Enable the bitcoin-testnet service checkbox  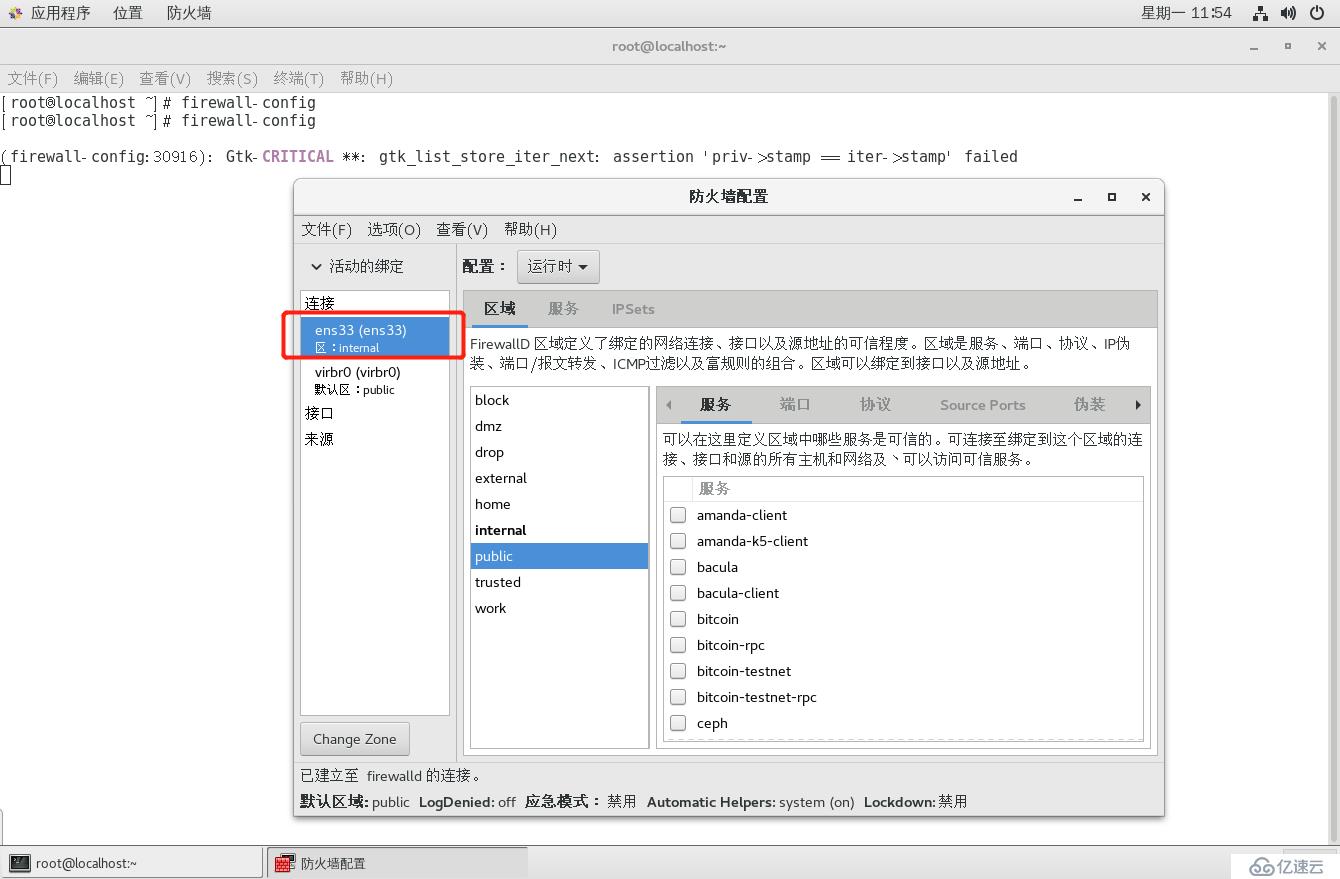[678, 671]
